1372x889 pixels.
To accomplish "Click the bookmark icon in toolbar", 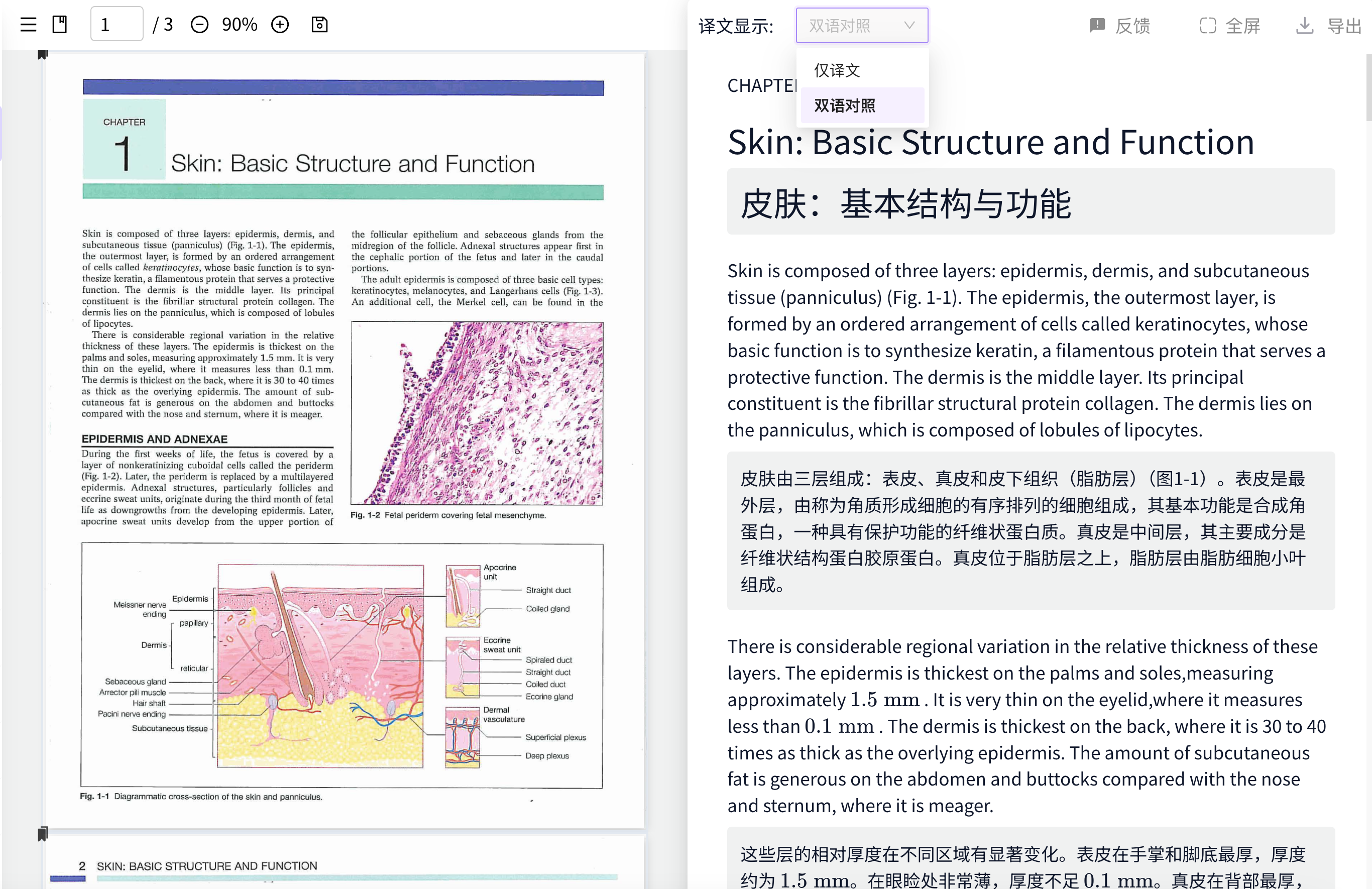I will tap(59, 24).
